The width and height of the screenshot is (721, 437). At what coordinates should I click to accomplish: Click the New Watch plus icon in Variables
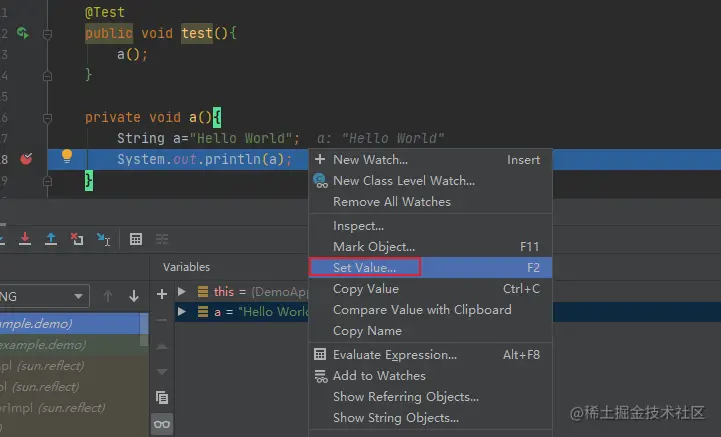(162, 294)
